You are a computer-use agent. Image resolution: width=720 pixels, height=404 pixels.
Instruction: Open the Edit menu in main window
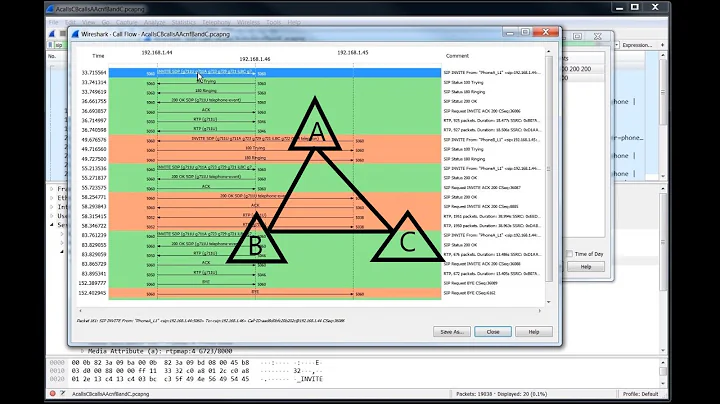(70, 22)
